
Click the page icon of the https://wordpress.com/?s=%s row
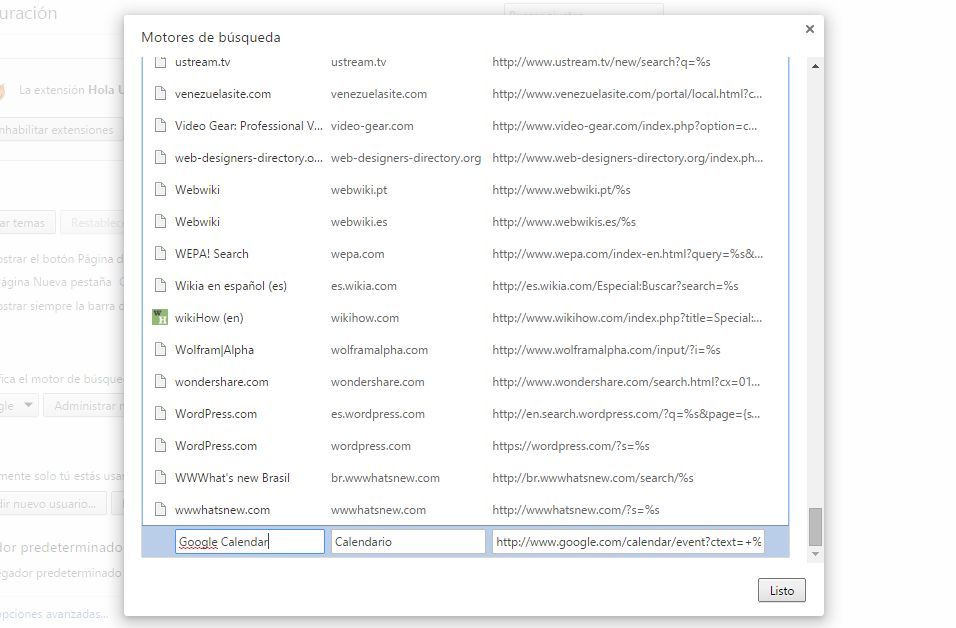[x=160, y=446]
